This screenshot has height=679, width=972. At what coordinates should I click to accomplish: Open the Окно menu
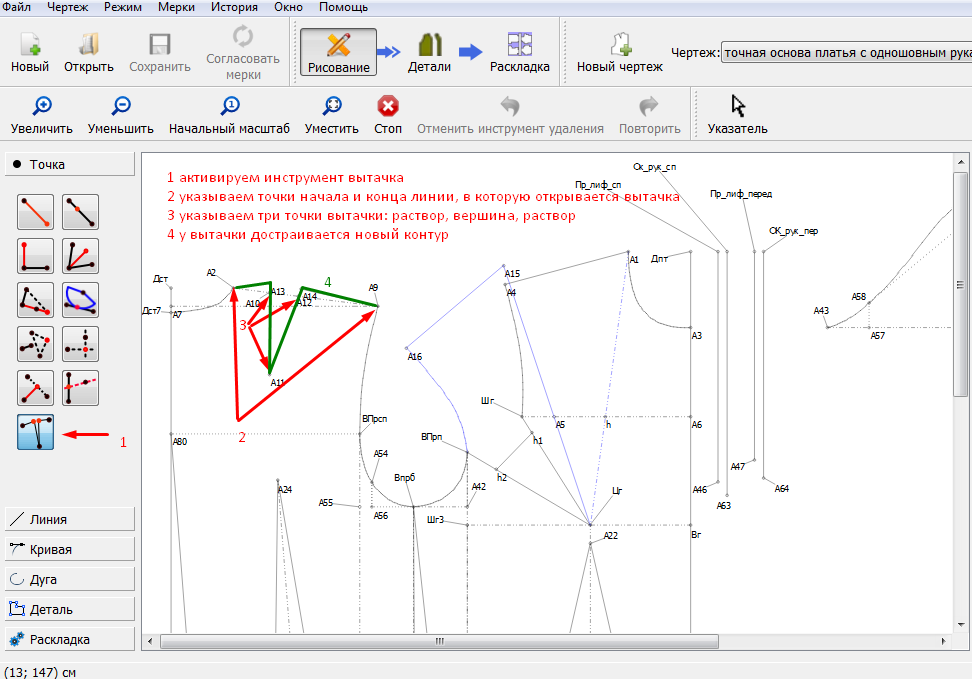pyautogui.click(x=288, y=7)
